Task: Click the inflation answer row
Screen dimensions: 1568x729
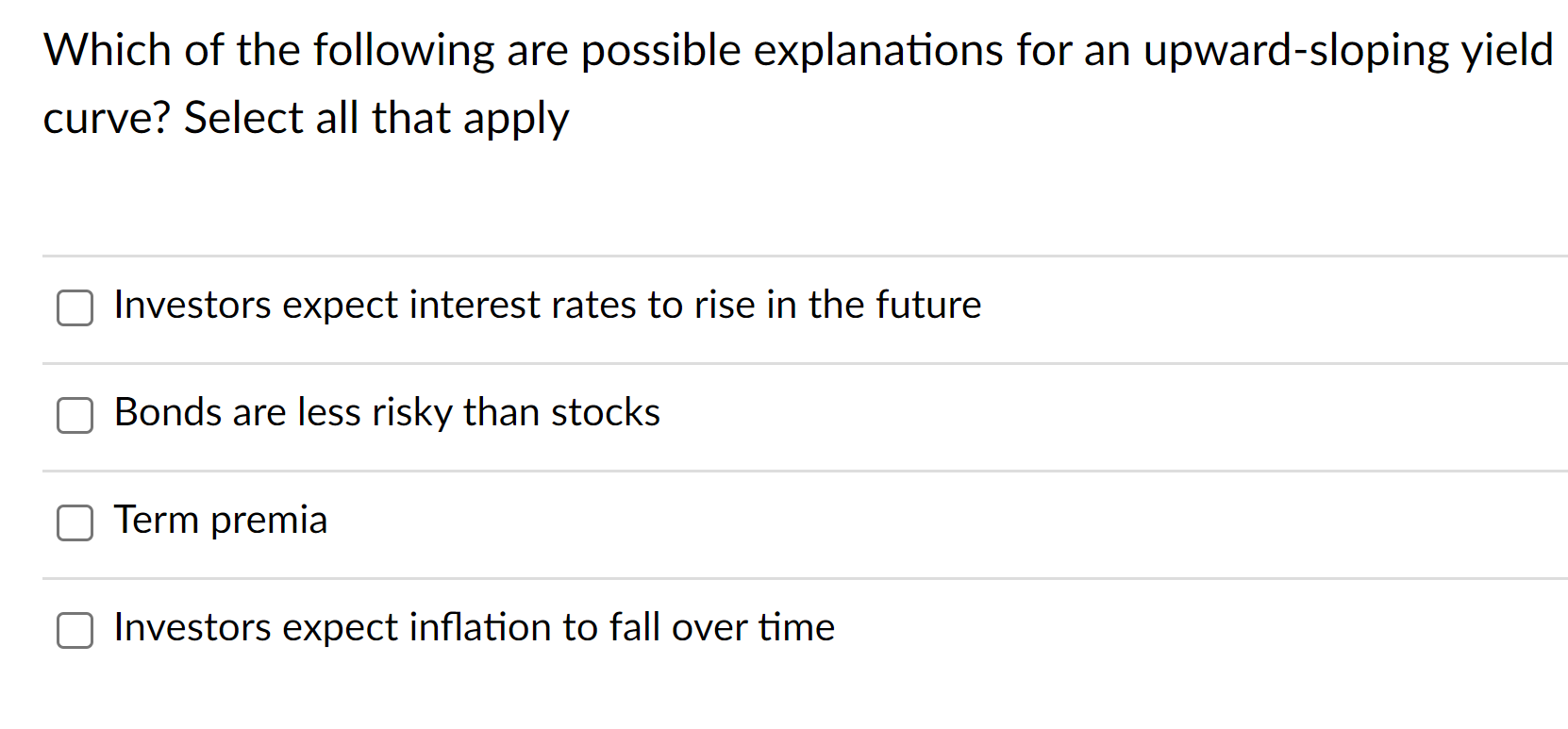Action: (x=474, y=627)
